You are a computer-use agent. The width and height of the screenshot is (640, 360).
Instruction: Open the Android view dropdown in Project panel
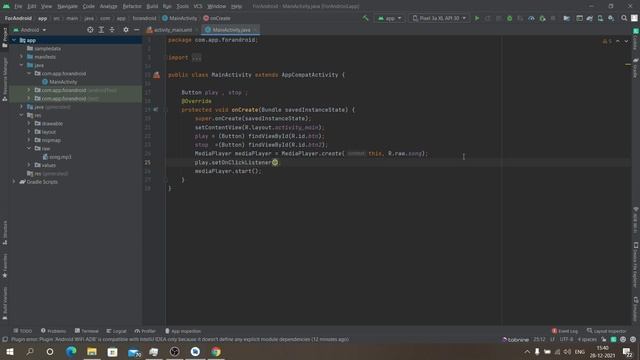[x=30, y=30]
